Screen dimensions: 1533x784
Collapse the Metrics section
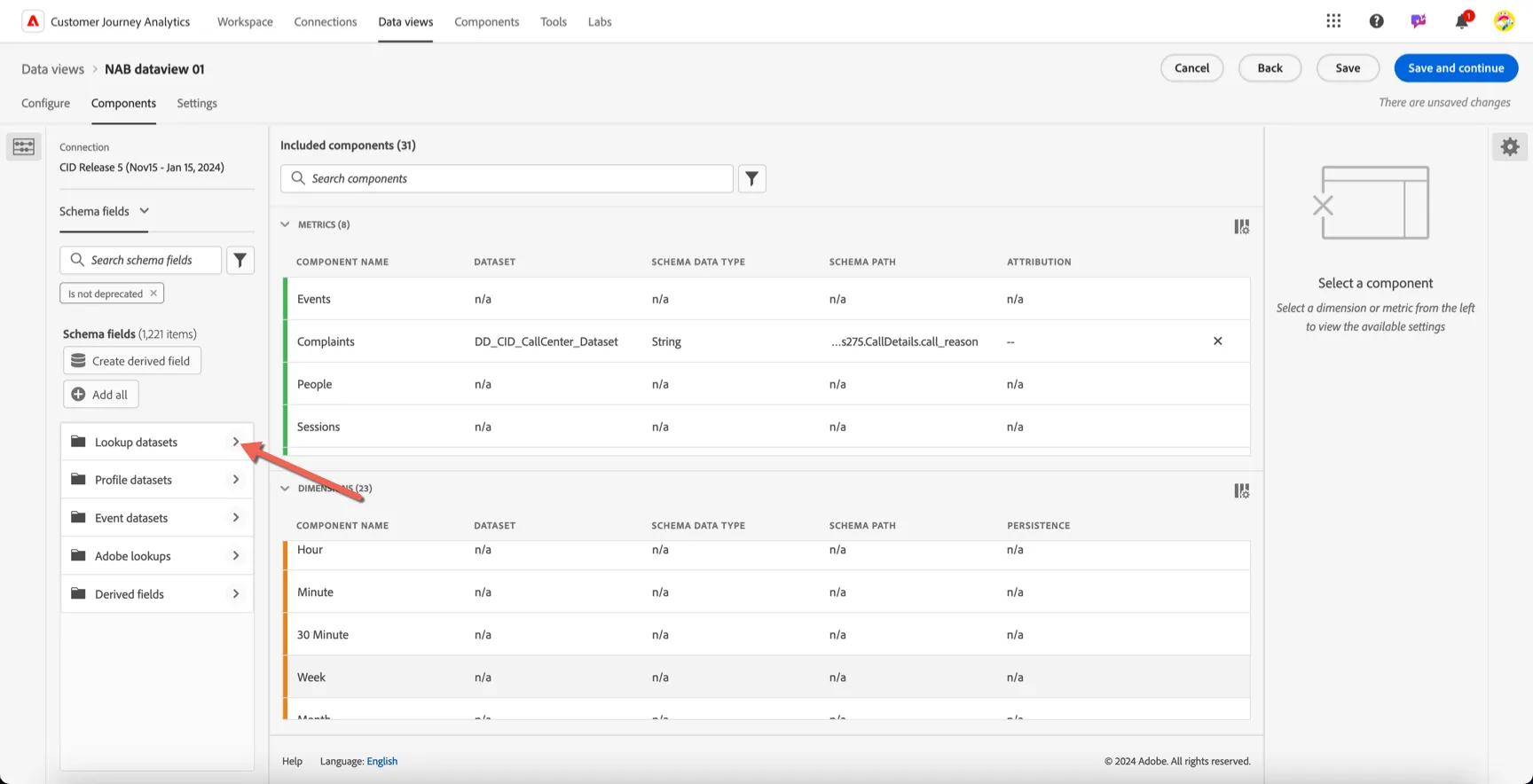(x=285, y=224)
